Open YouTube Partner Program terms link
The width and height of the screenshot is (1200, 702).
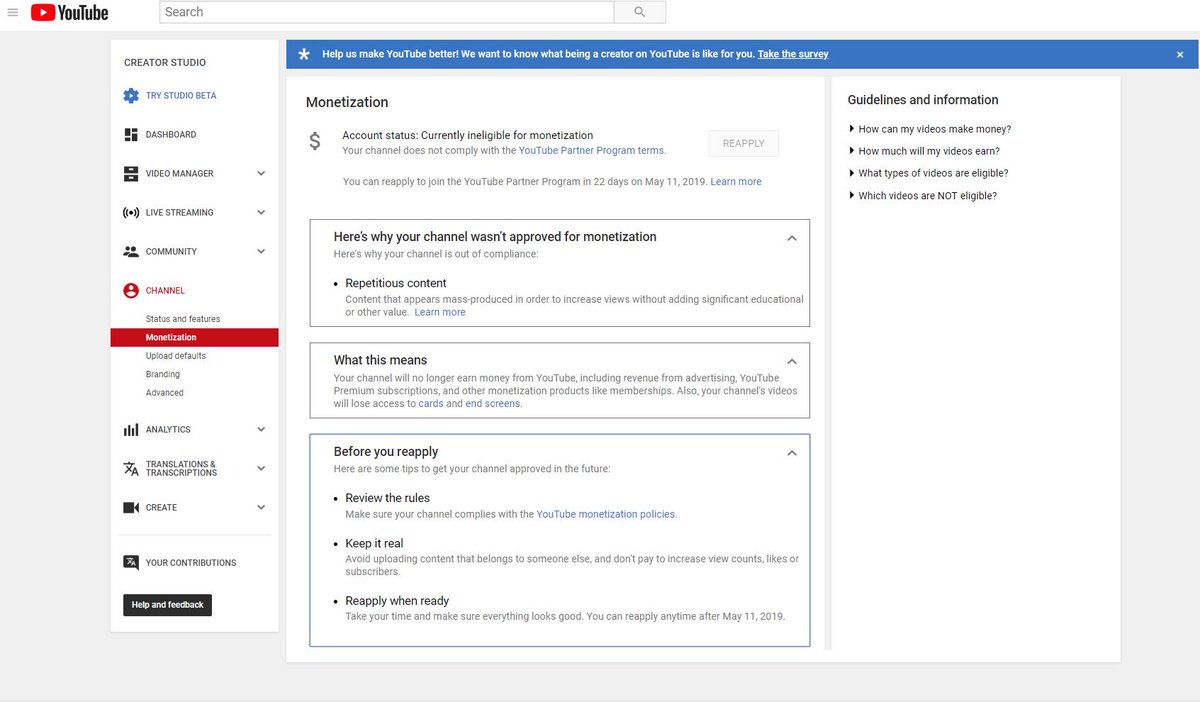pyautogui.click(x=591, y=151)
